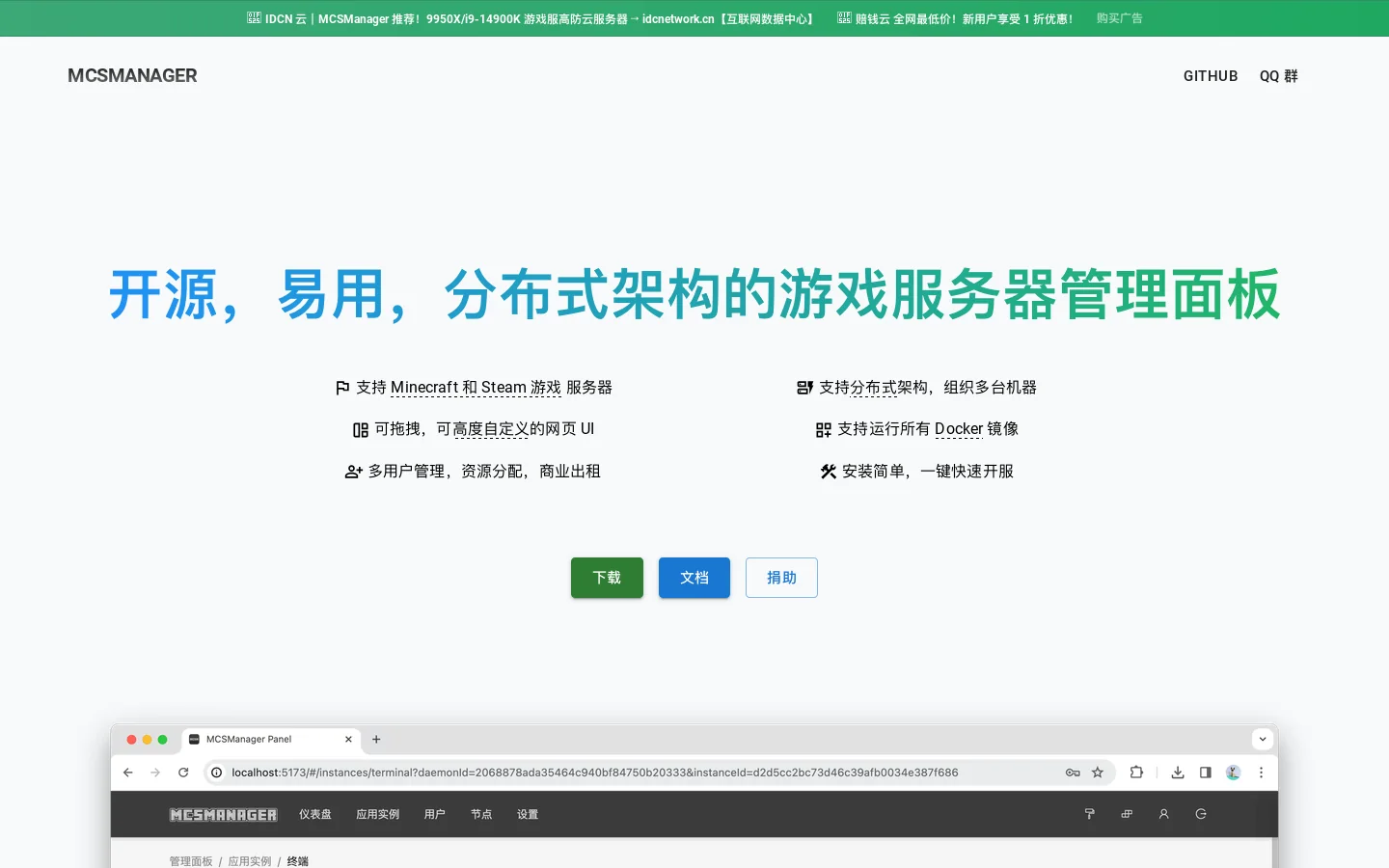
Task: Open the 用户 panel menu
Action: click(435, 815)
